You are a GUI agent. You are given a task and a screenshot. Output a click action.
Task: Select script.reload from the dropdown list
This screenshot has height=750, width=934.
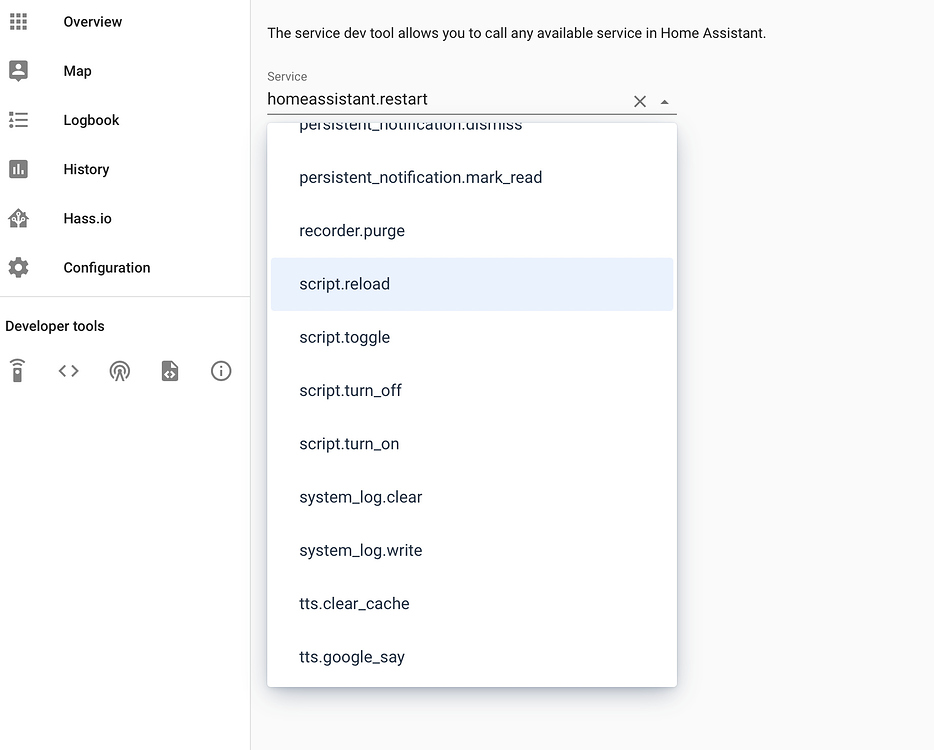(344, 284)
